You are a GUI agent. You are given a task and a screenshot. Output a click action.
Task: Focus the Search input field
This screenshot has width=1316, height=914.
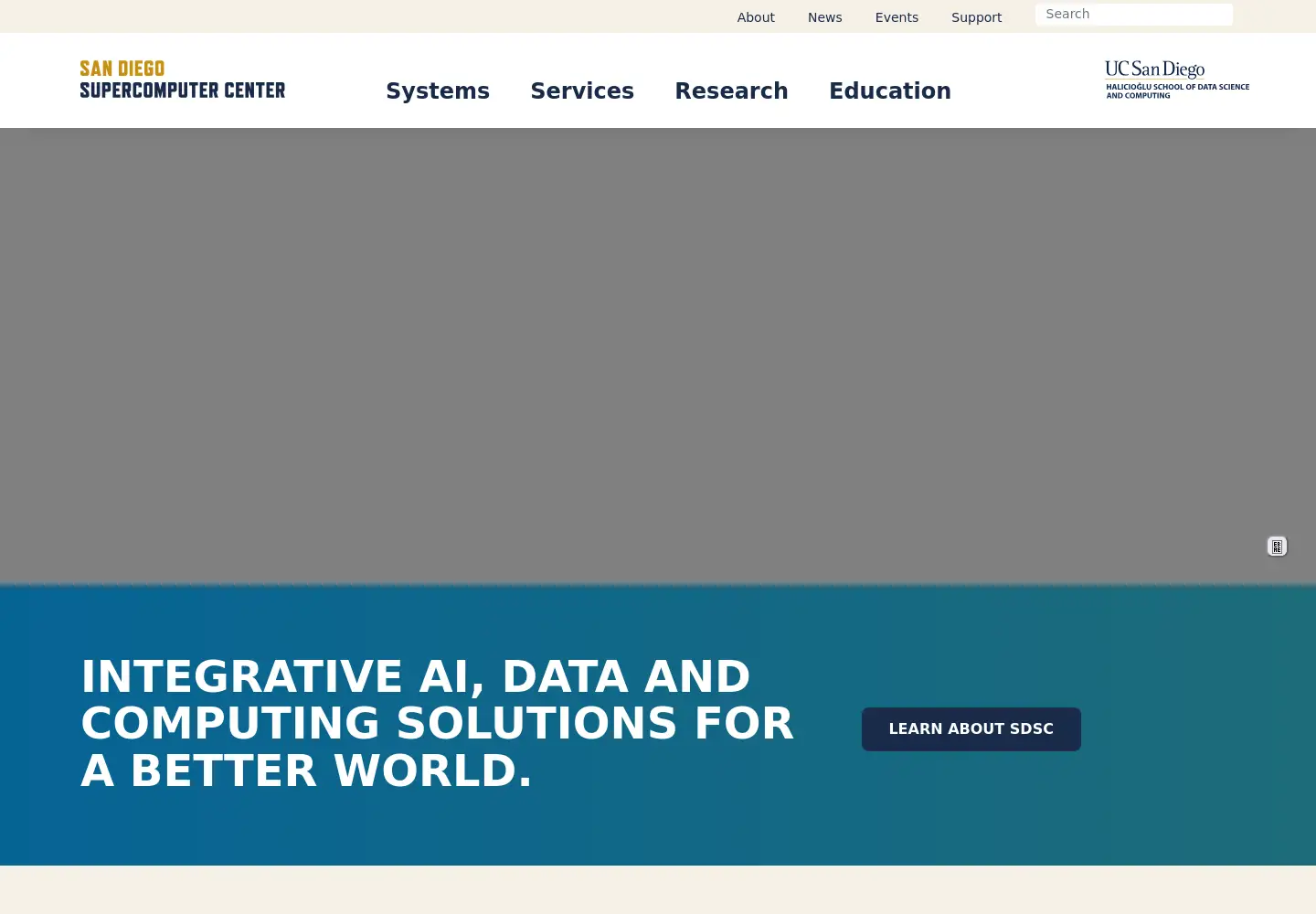tap(1134, 15)
